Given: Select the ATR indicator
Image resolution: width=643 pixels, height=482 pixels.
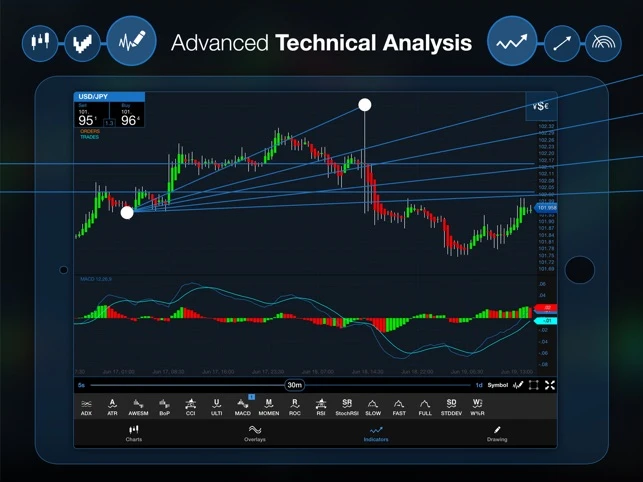Looking at the screenshot, I should point(112,407).
